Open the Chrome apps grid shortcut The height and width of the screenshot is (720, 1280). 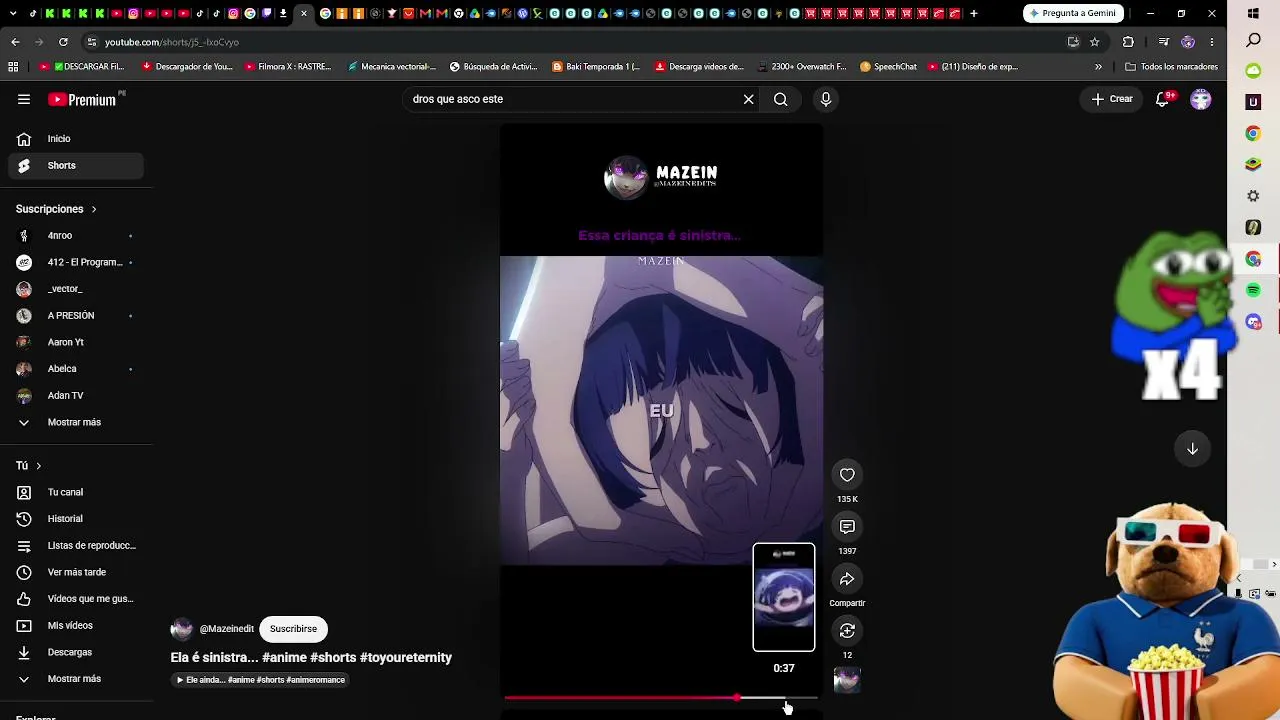[x=13, y=67]
